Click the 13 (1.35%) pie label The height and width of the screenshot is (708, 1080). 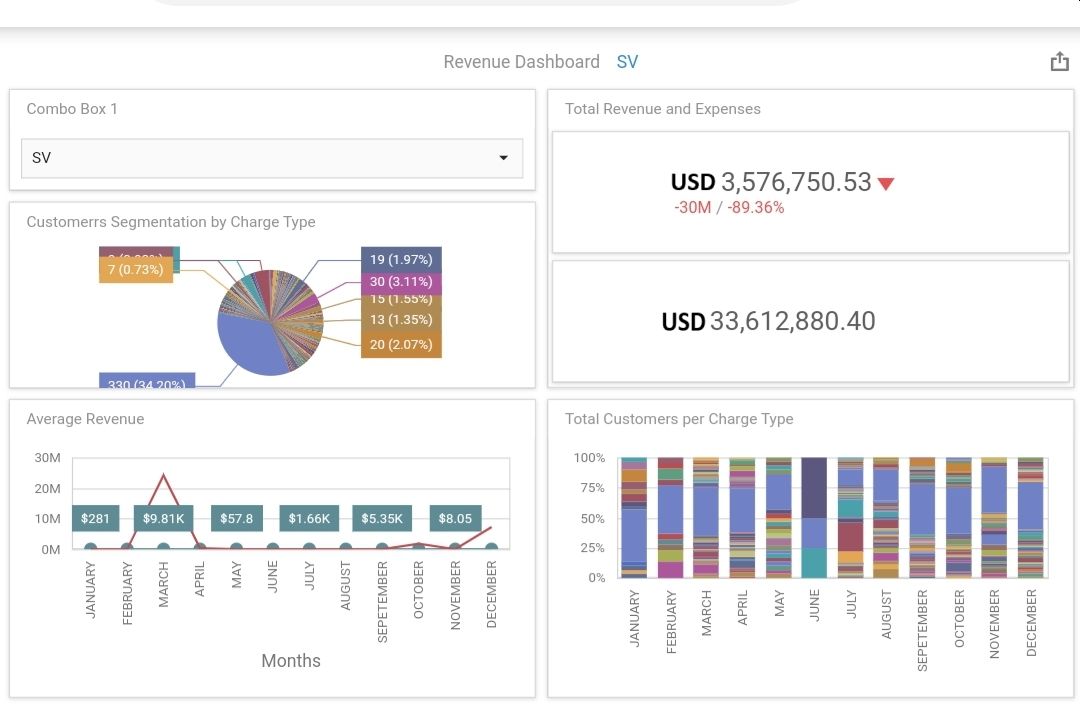(x=401, y=320)
